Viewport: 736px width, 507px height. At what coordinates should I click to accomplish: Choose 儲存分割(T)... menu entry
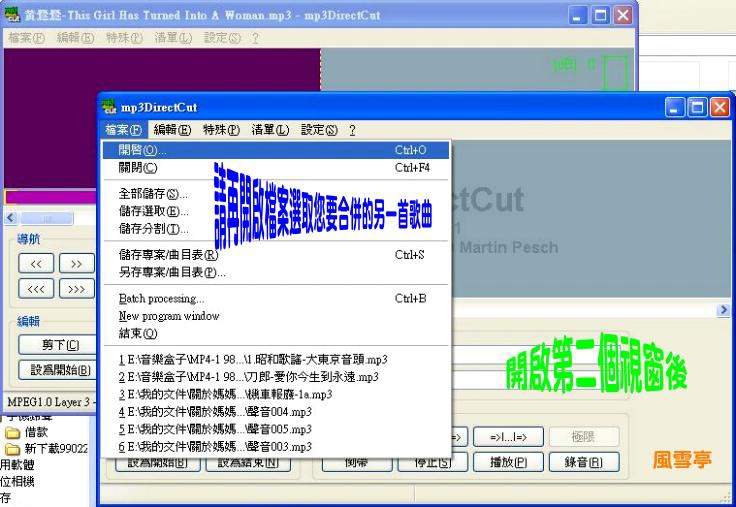click(x=276, y=229)
